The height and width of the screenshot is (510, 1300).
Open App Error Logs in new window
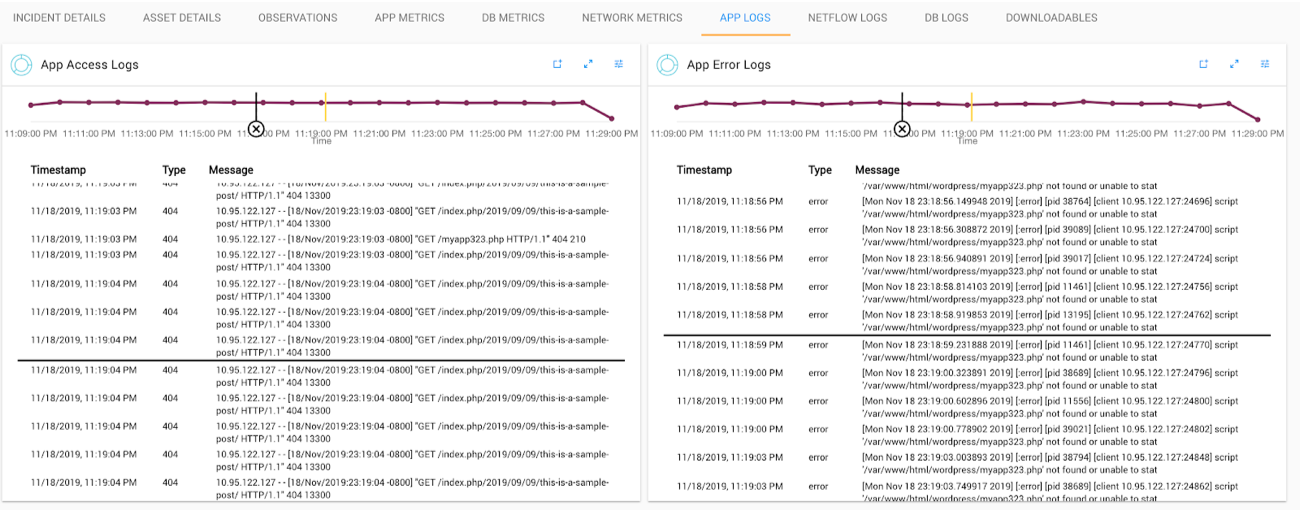point(1204,64)
